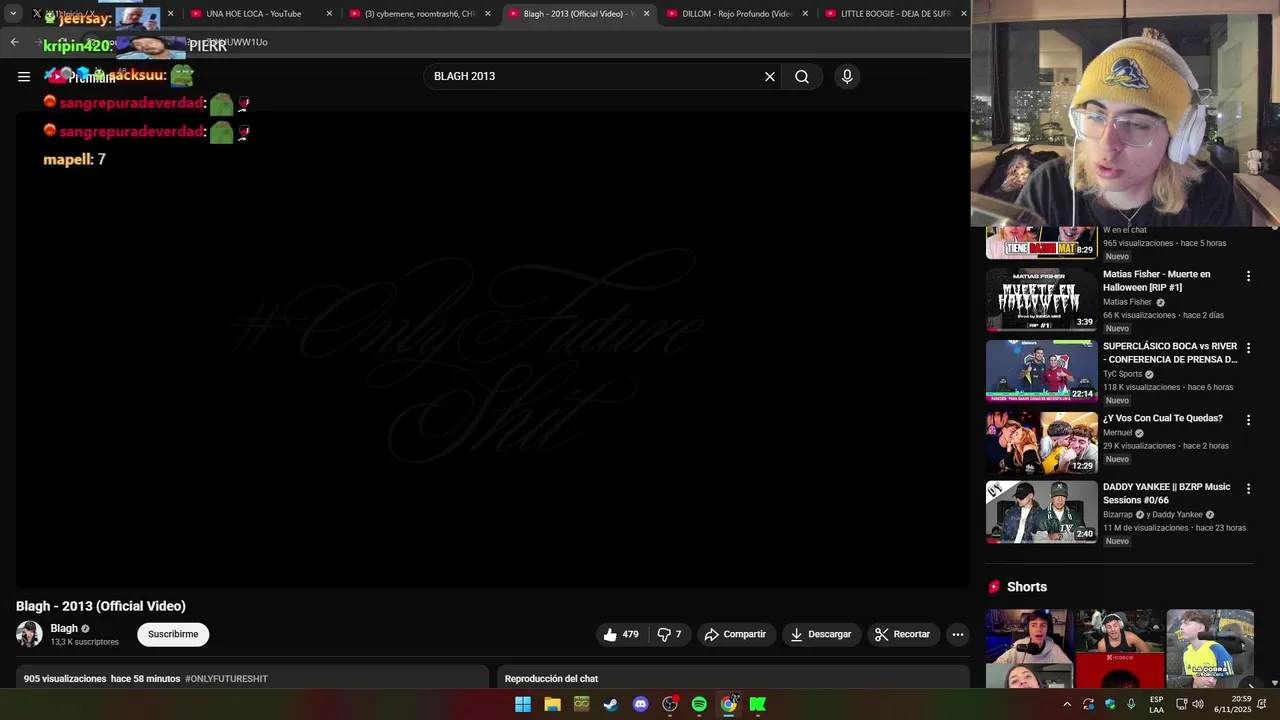Open ¿Y Vos Con Cual Te Quedas? thumbnail
This screenshot has height=720, width=1280.
tap(1041, 443)
